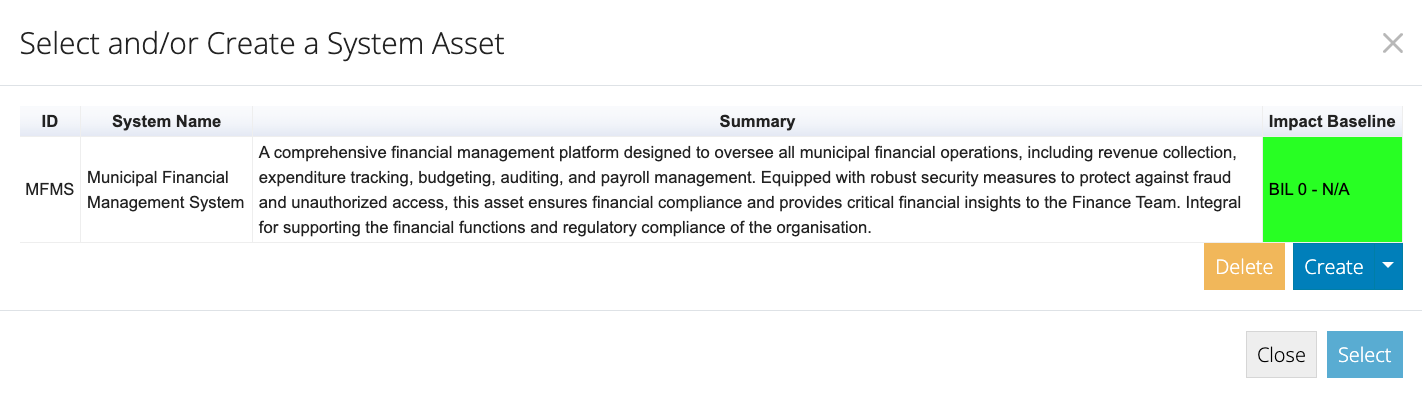The image size is (1422, 397).
Task: Close the dialog with the X icon
Action: click(x=1392, y=43)
